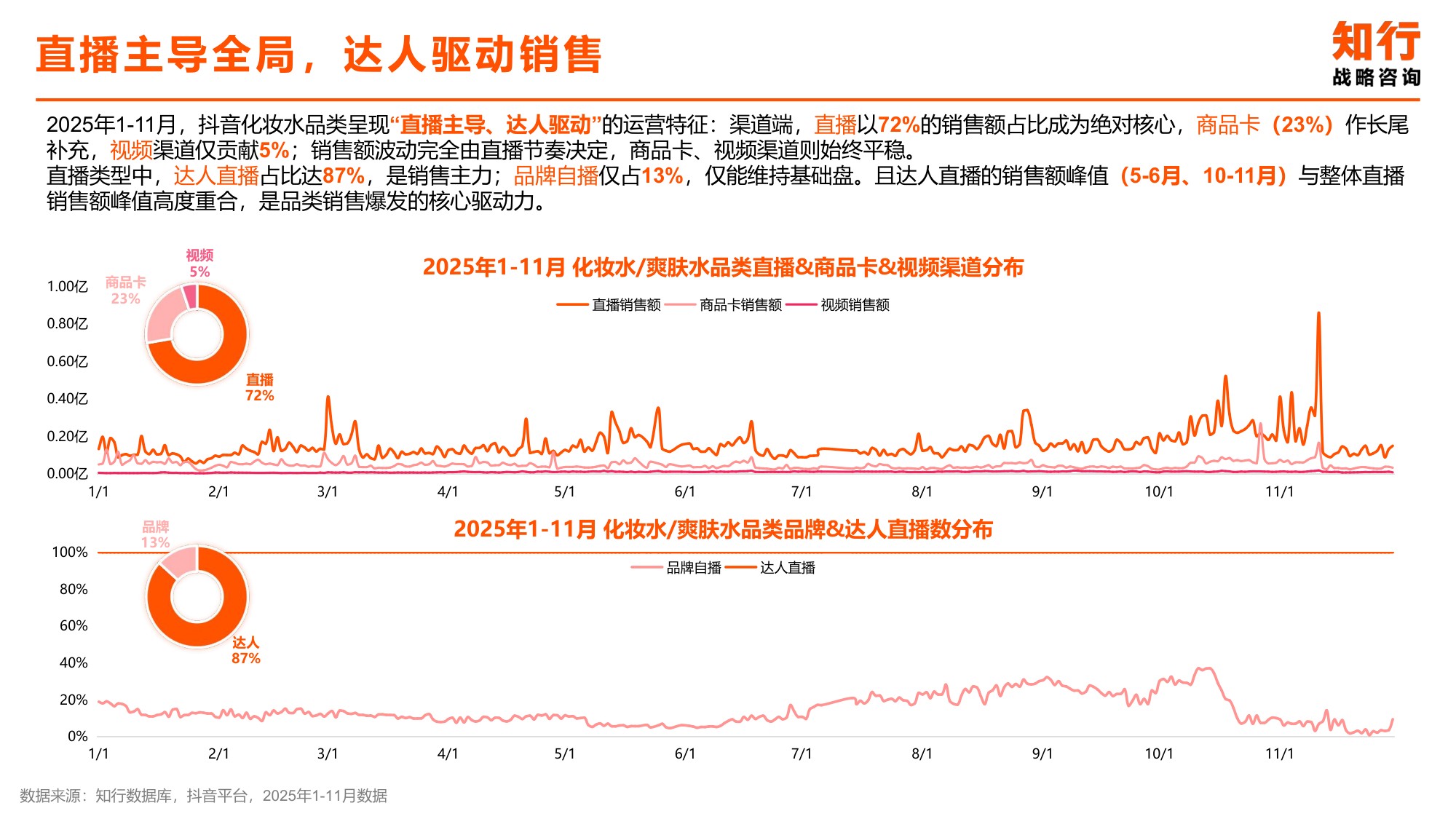Click the 0.80亿 y-axis label
The width and height of the screenshot is (1456, 819).
pos(67,324)
